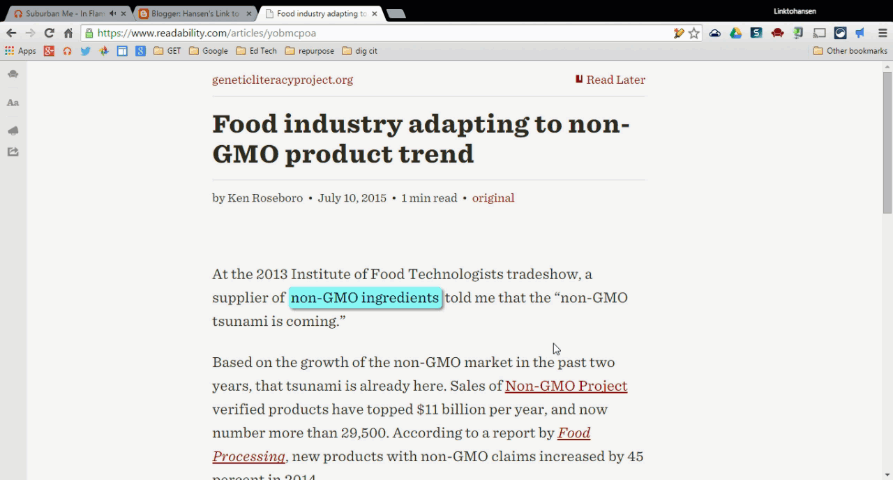Click the Google Drive extension icon

(735, 33)
